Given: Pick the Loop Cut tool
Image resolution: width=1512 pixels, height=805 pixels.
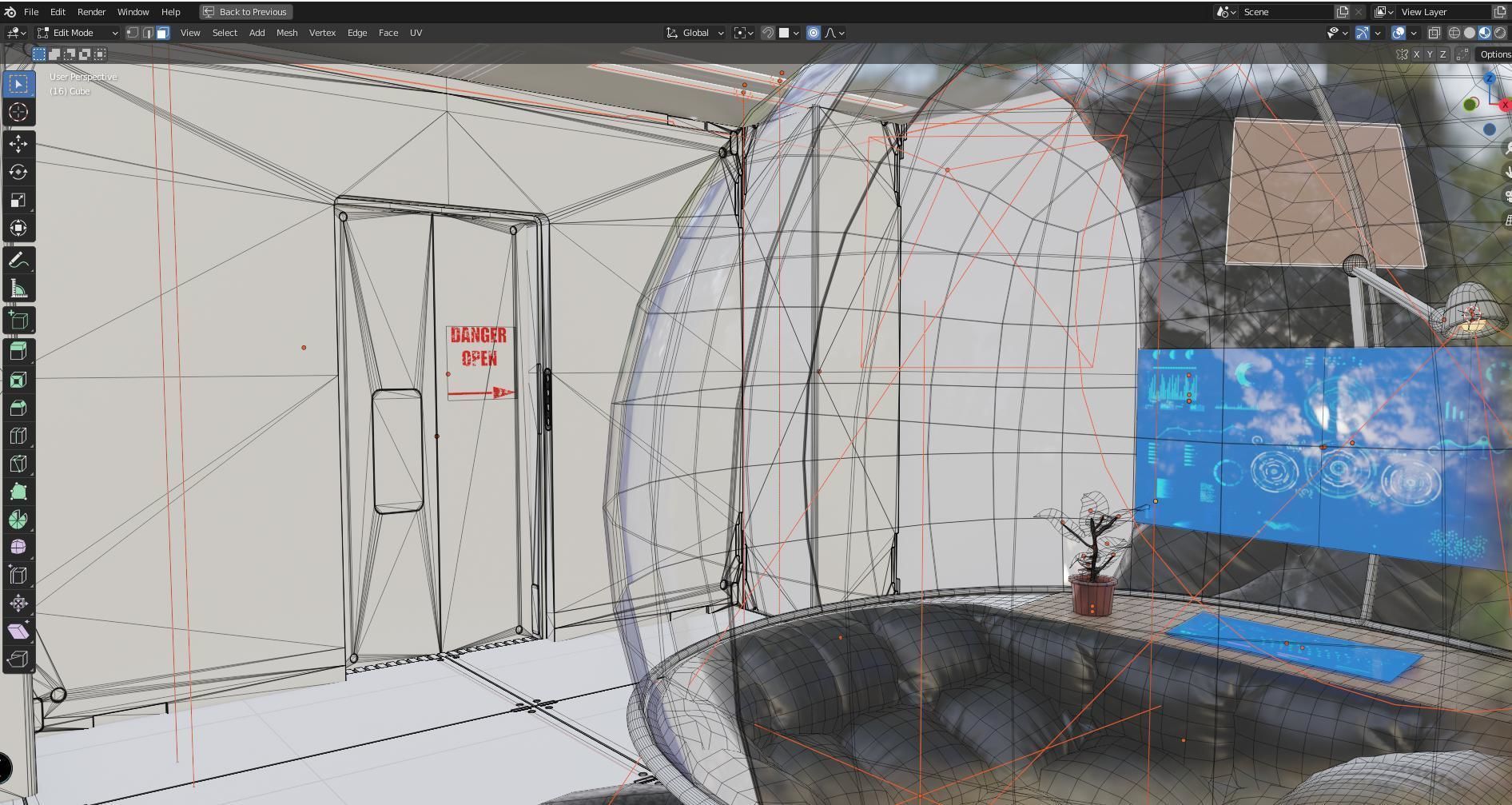Looking at the screenshot, I should [18, 436].
